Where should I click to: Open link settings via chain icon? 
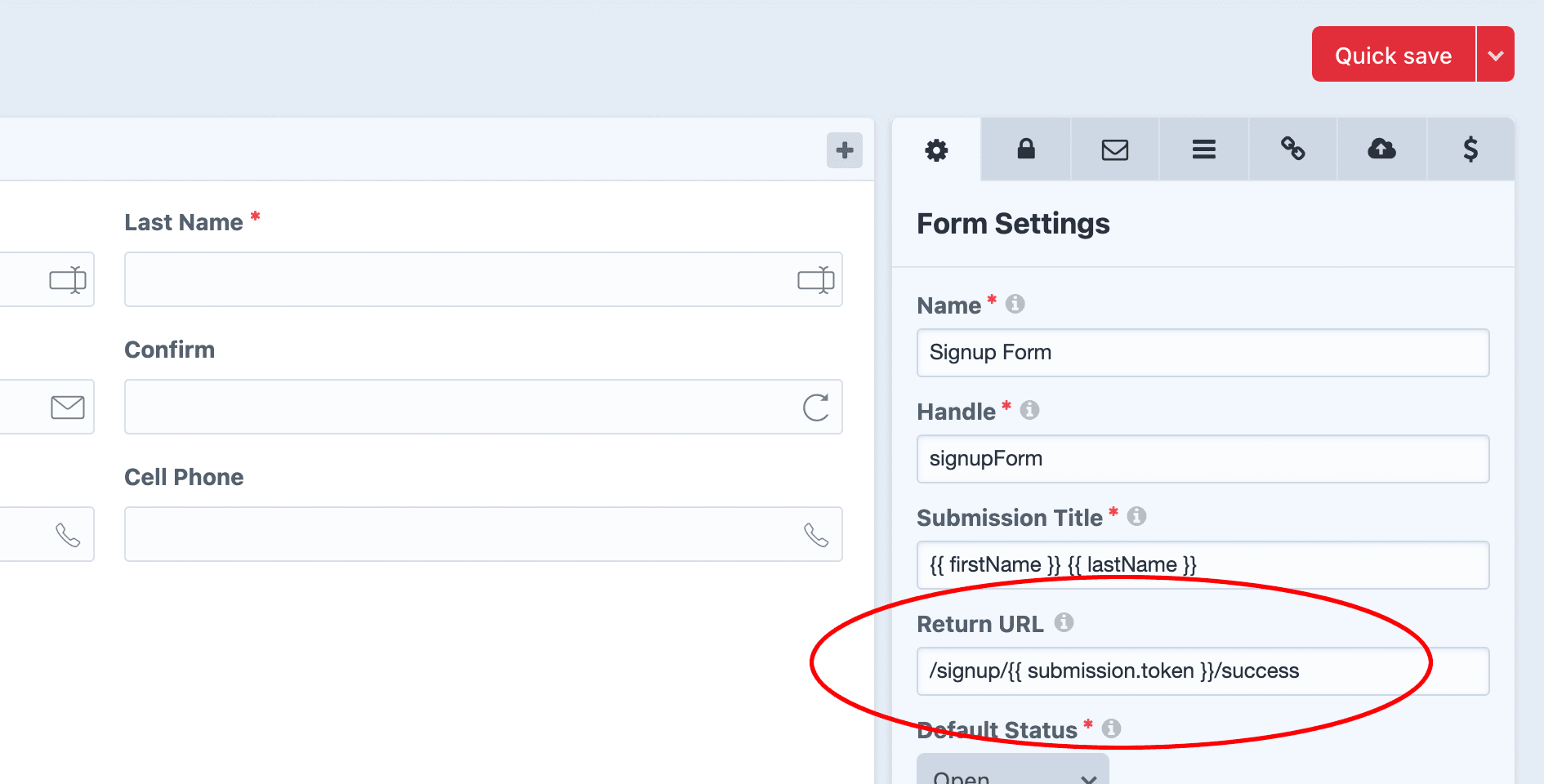[1292, 149]
